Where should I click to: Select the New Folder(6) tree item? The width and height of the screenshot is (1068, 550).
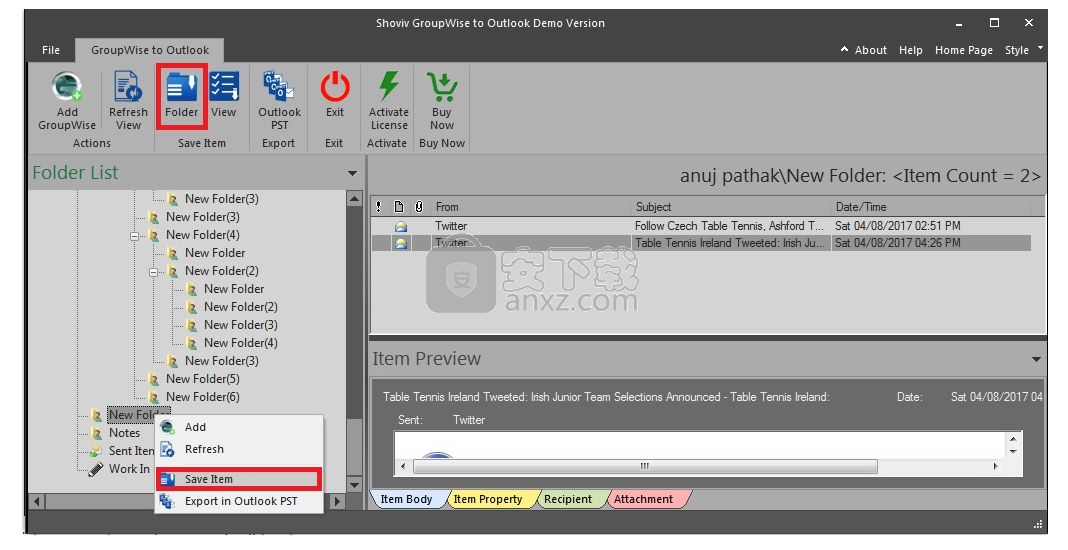(203, 397)
